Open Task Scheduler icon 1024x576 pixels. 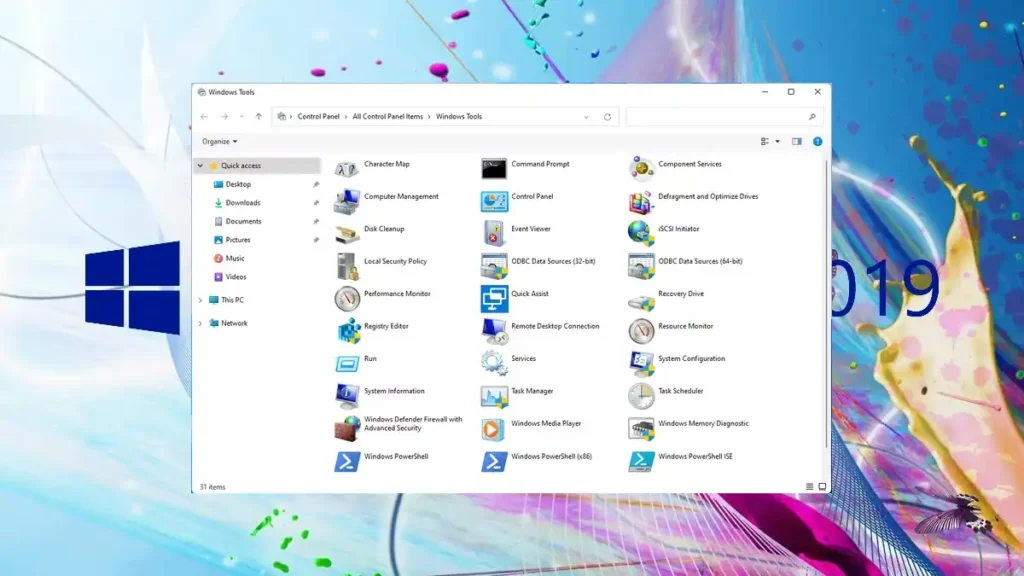641,396
